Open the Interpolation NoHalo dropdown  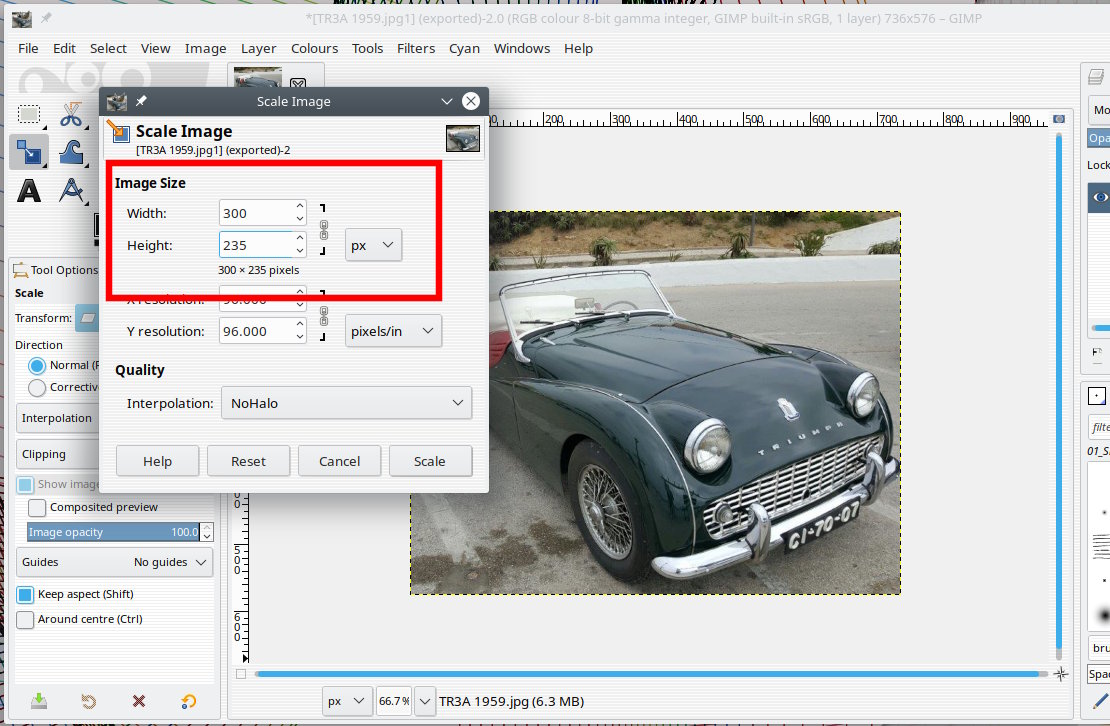tap(346, 403)
